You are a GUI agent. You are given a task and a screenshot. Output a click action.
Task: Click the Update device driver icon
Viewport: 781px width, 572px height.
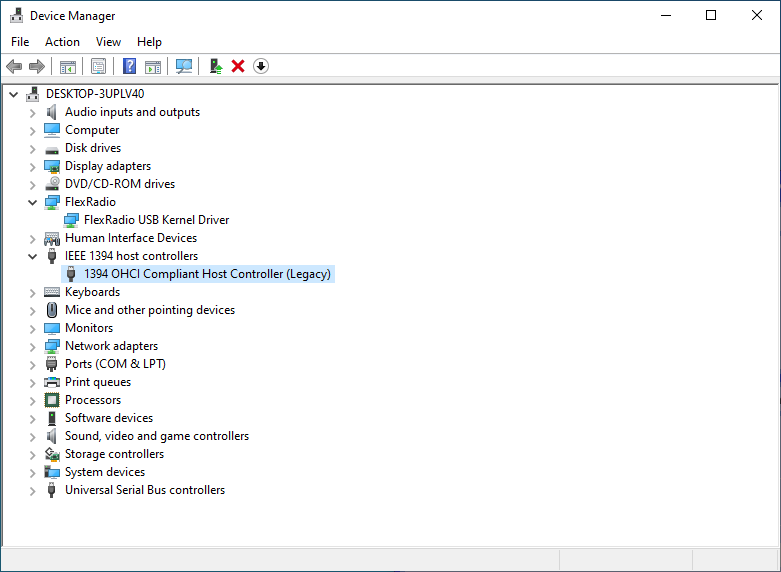click(x=216, y=66)
